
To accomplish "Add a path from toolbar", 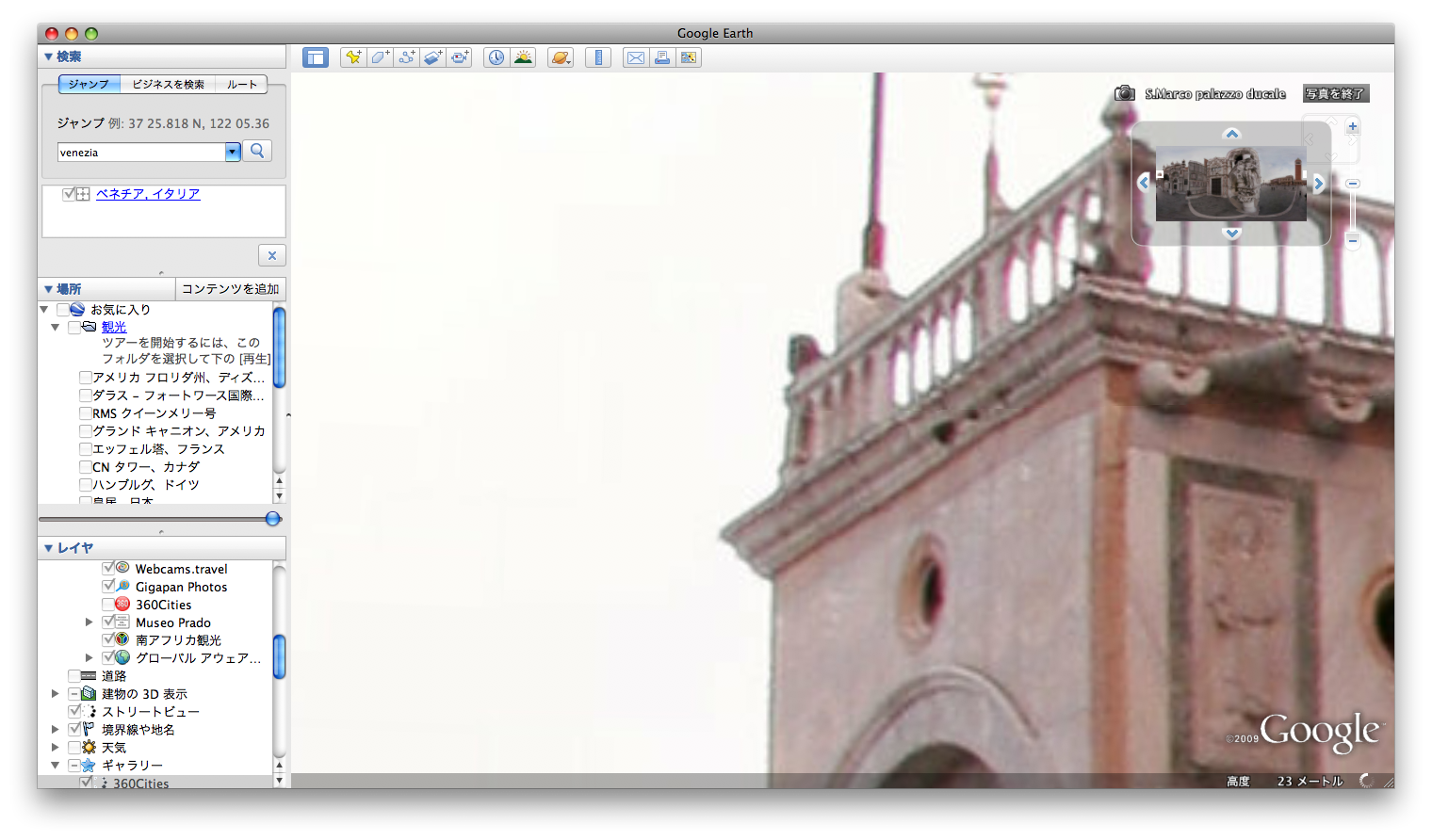I will (406, 57).
